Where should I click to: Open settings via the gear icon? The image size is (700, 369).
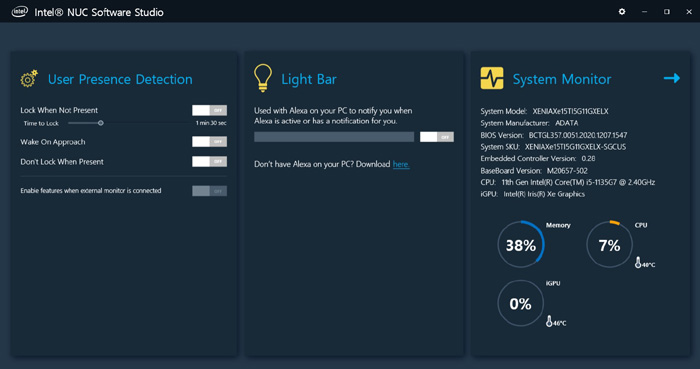pyautogui.click(x=621, y=12)
